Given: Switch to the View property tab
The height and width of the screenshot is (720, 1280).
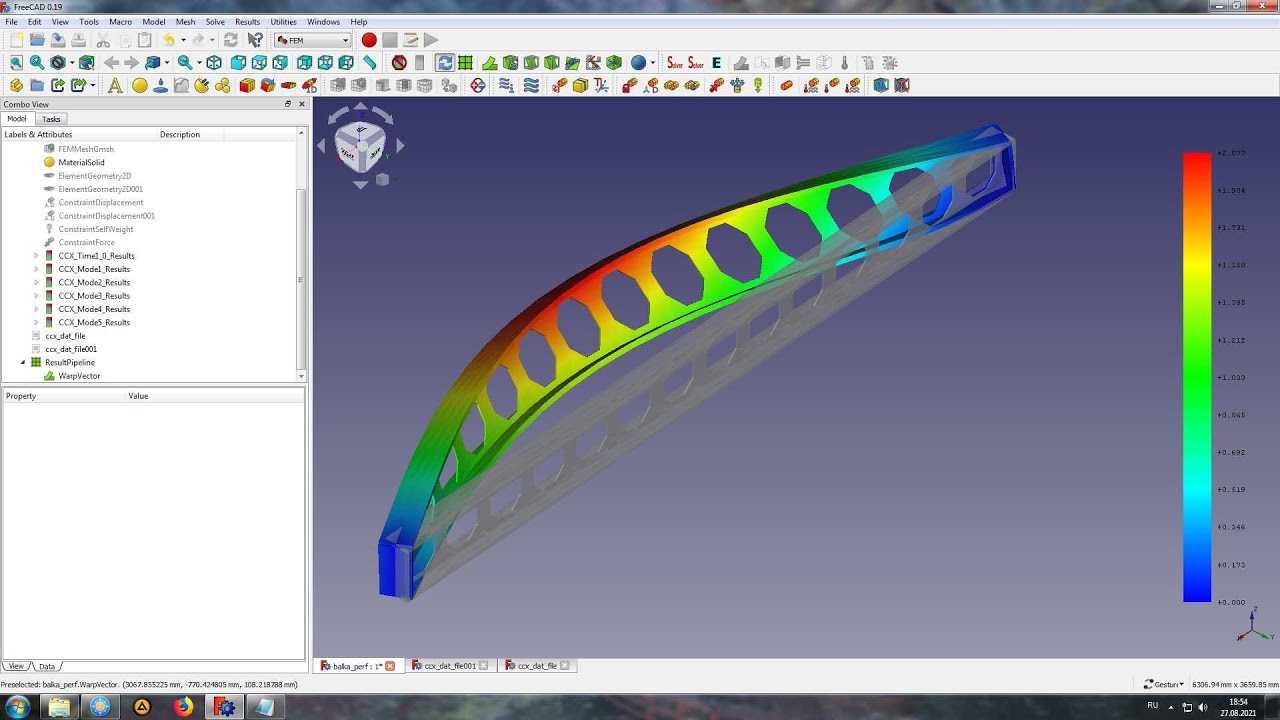Looking at the screenshot, I should [15, 666].
